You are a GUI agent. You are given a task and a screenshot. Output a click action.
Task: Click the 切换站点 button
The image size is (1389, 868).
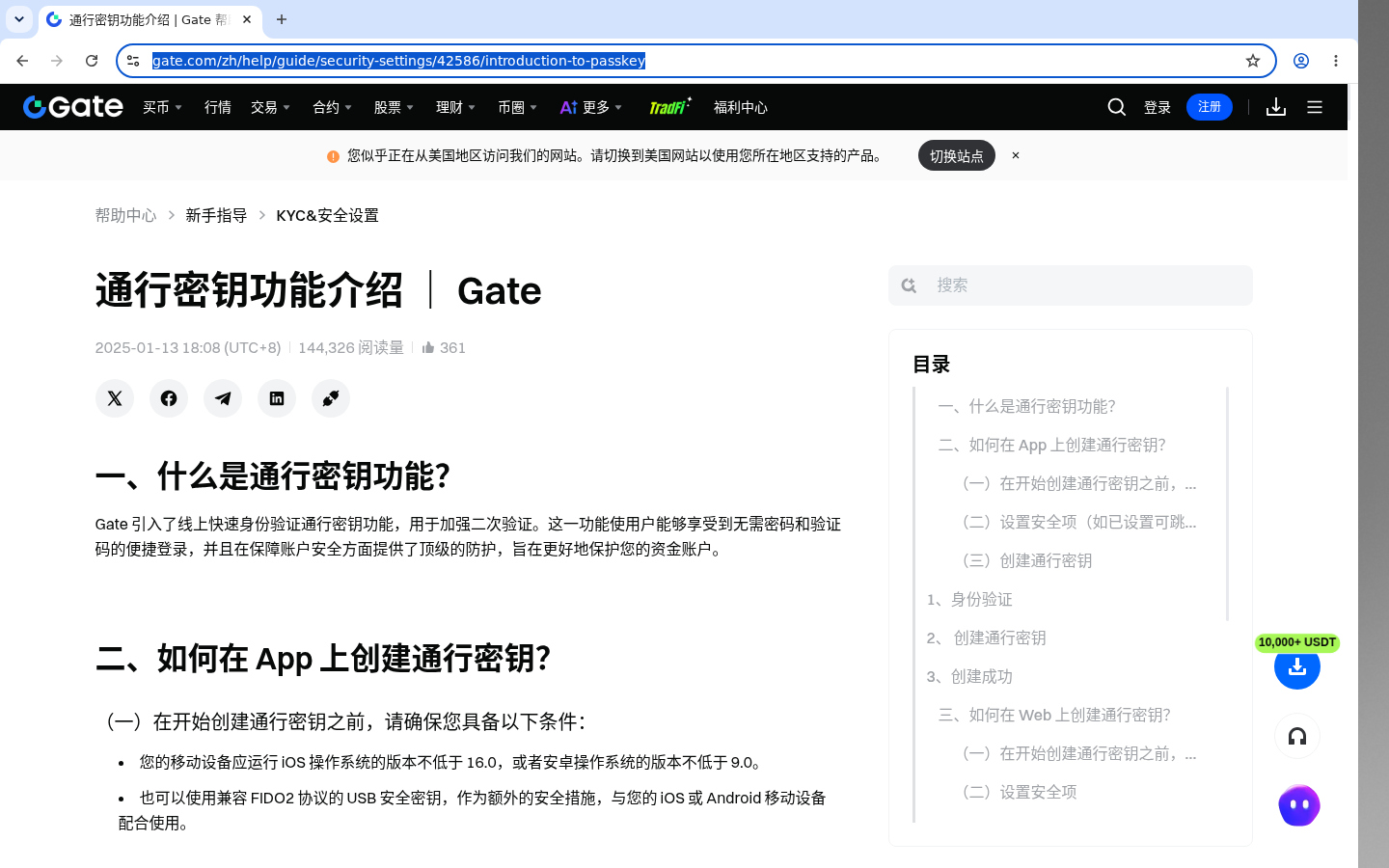[957, 155]
